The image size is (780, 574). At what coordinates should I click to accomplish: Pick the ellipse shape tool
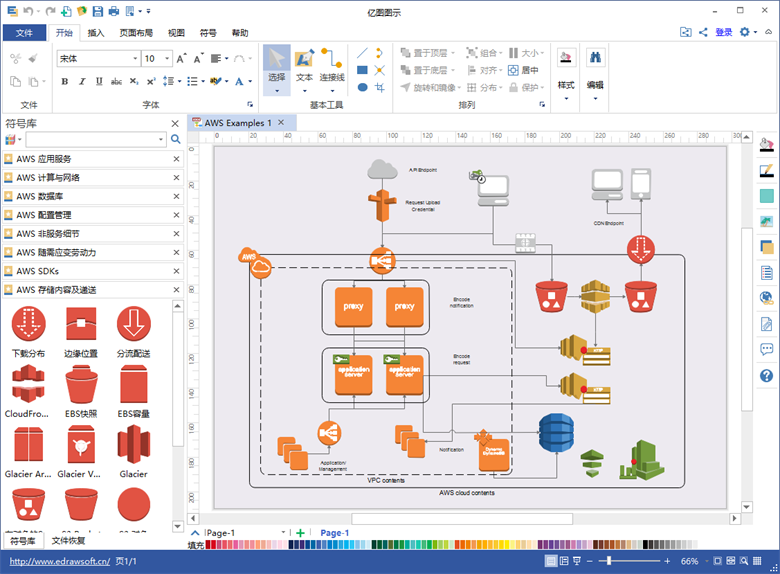pos(363,88)
